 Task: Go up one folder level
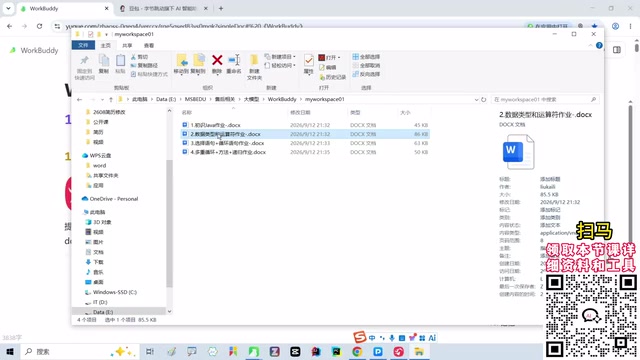(111, 100)
